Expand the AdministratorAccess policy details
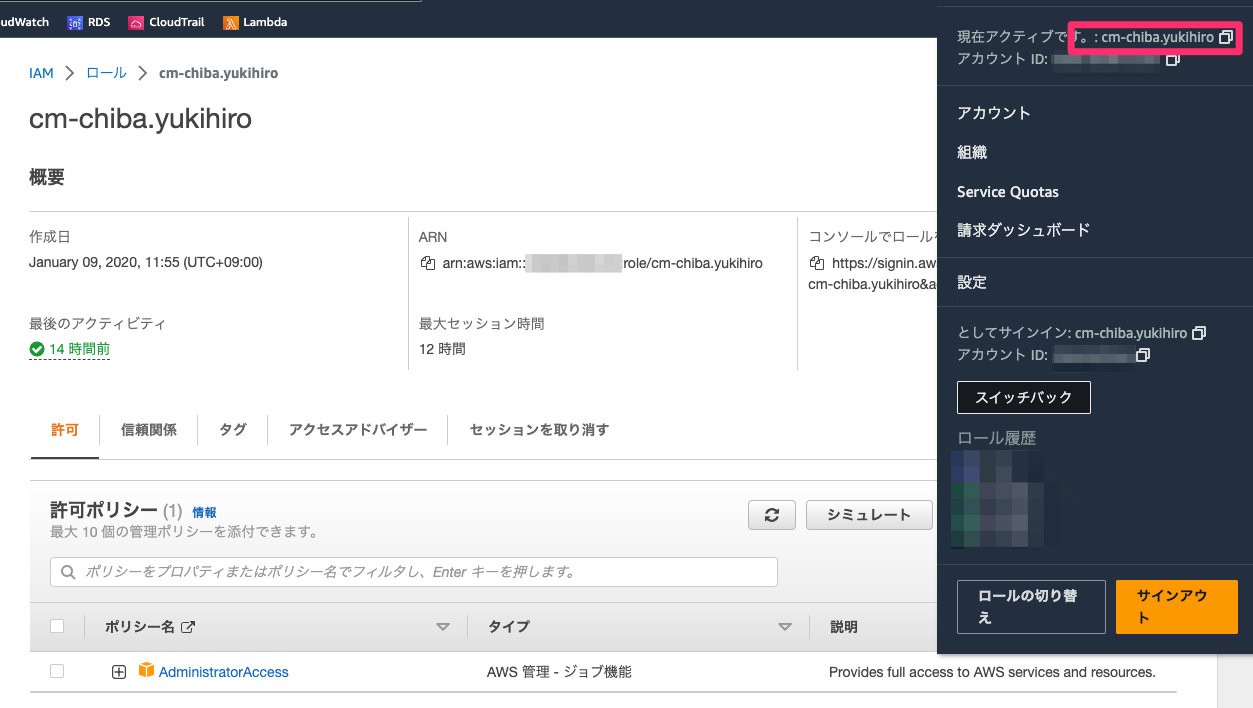 click(119, 671)
